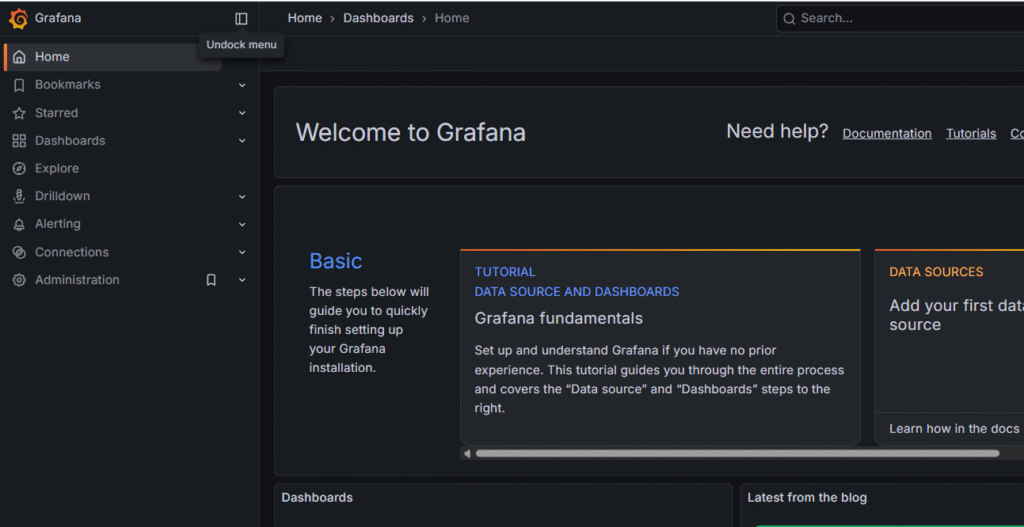
Task: Open the Documentation help link
Action: tap(886, 134)
